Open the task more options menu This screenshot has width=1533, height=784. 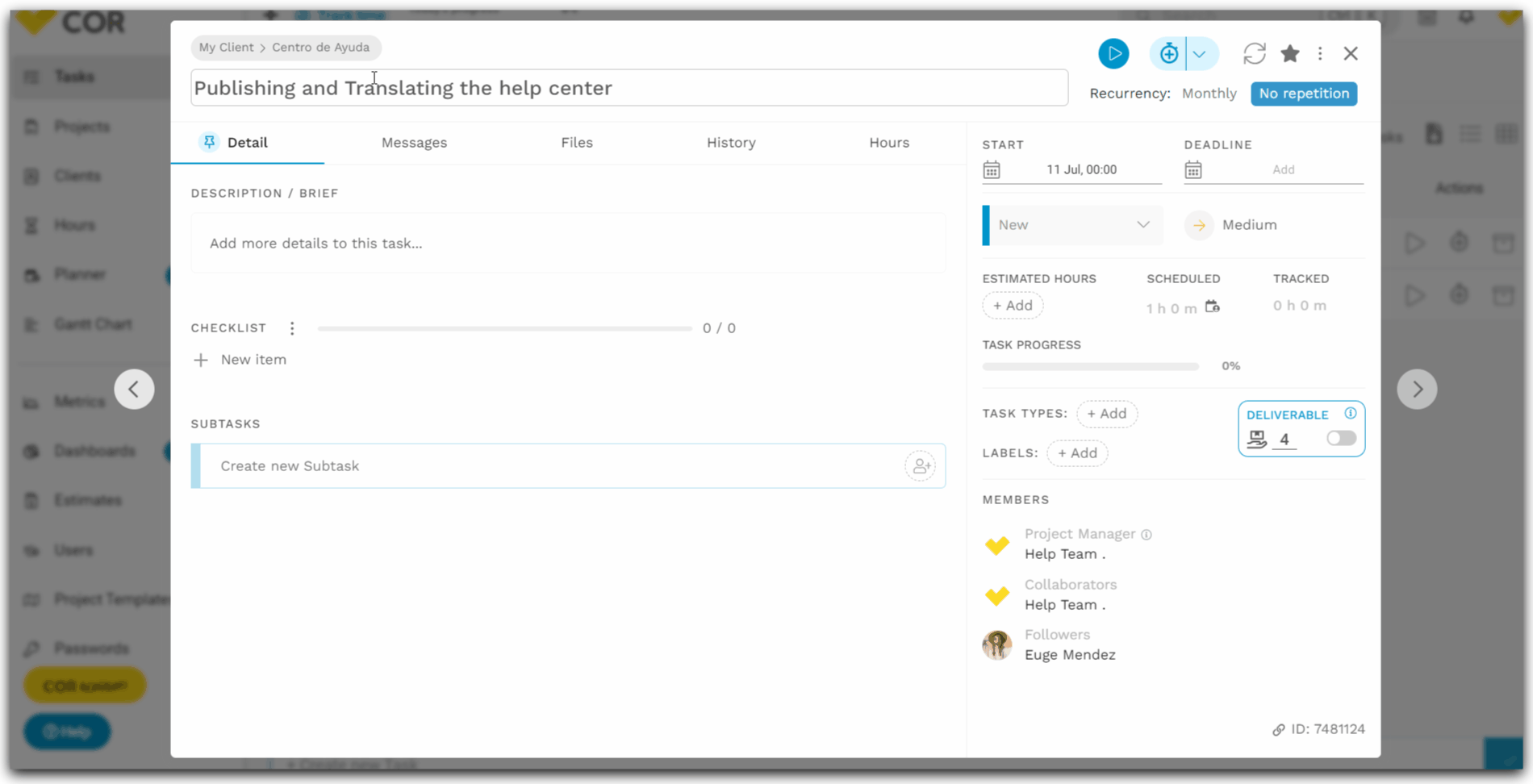1320,53
